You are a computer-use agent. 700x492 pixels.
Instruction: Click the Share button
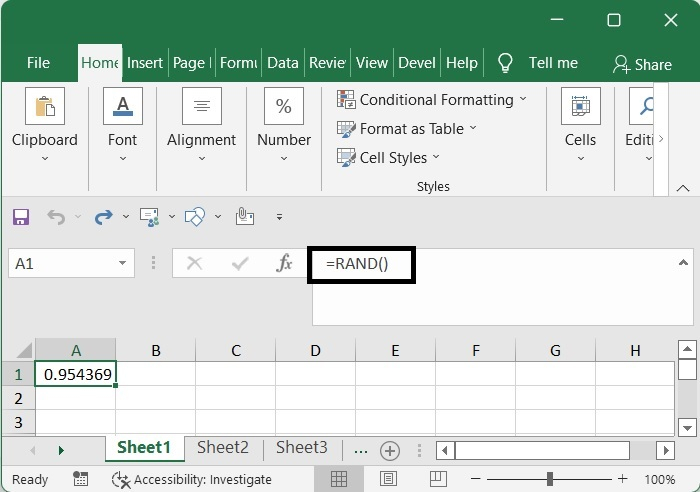point(642,64)
